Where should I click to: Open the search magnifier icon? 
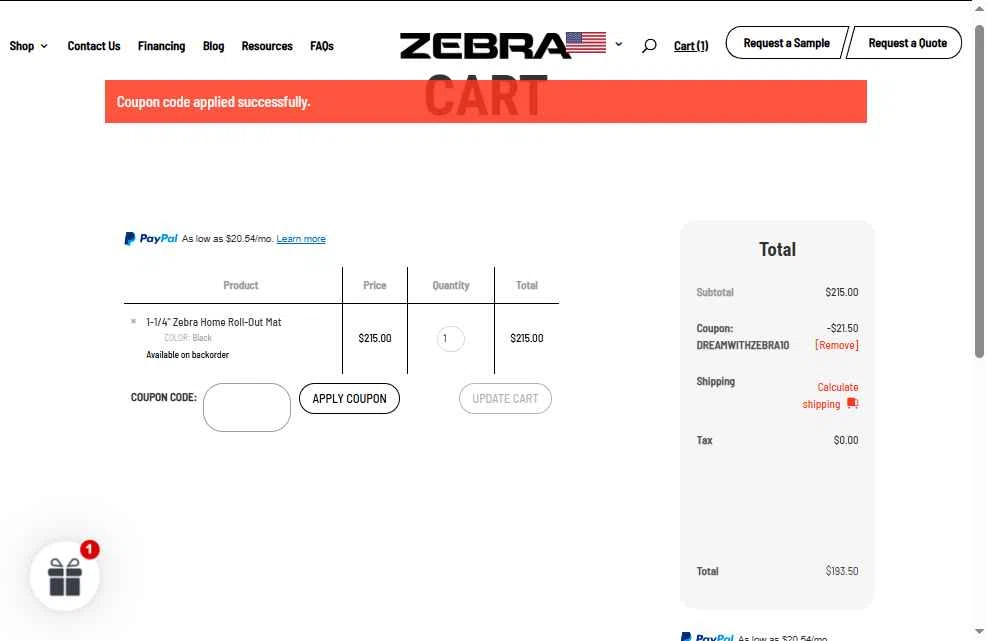[x=649, y=46]
